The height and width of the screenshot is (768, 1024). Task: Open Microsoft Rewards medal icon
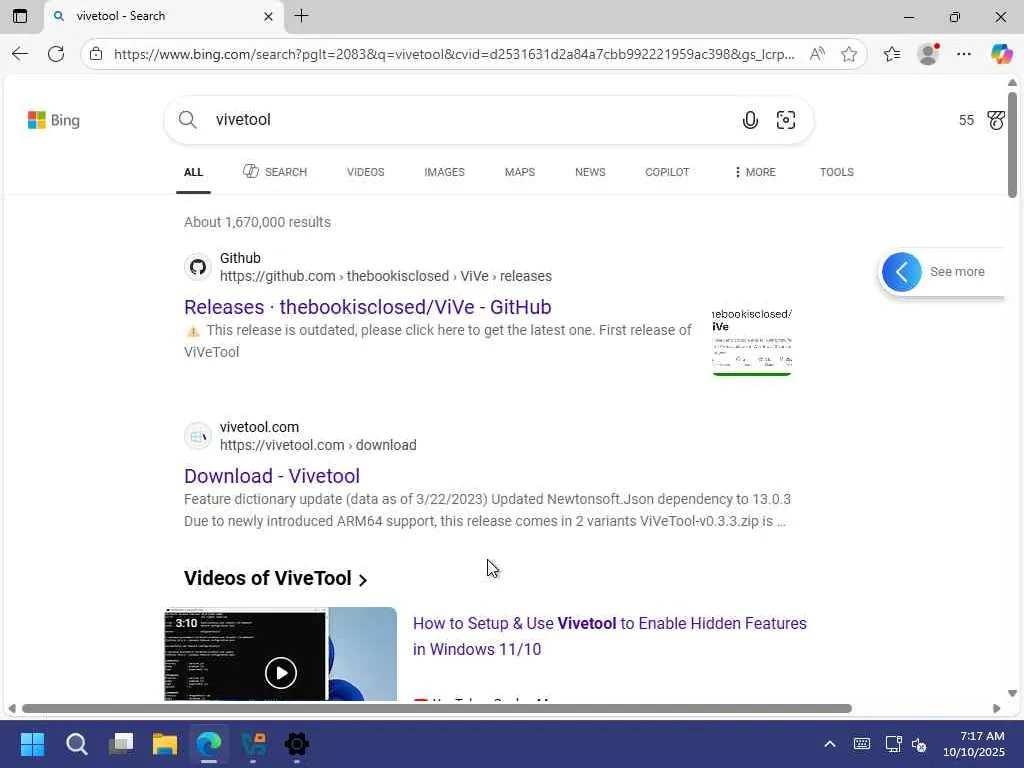click(x=996, y=120)
